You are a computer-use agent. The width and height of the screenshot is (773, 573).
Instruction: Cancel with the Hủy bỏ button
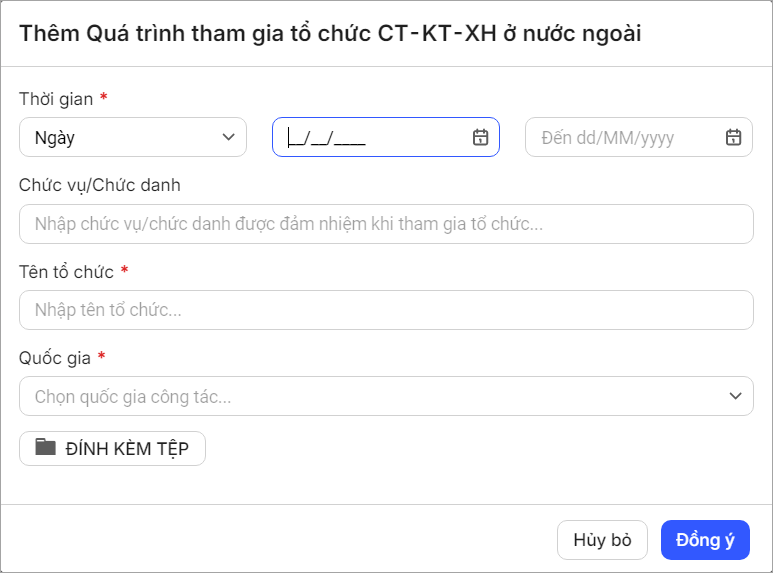pos(602,540)
